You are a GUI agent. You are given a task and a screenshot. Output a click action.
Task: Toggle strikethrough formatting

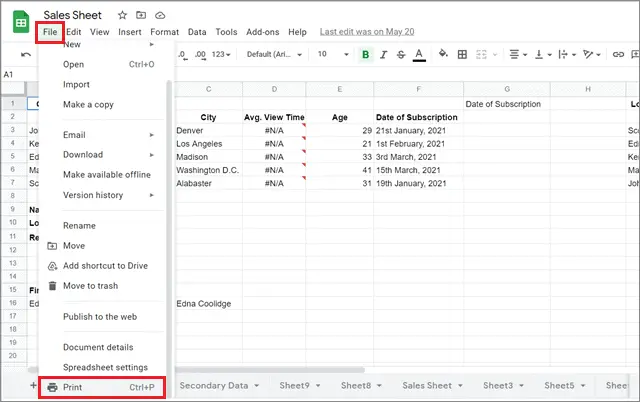point(400,54)
